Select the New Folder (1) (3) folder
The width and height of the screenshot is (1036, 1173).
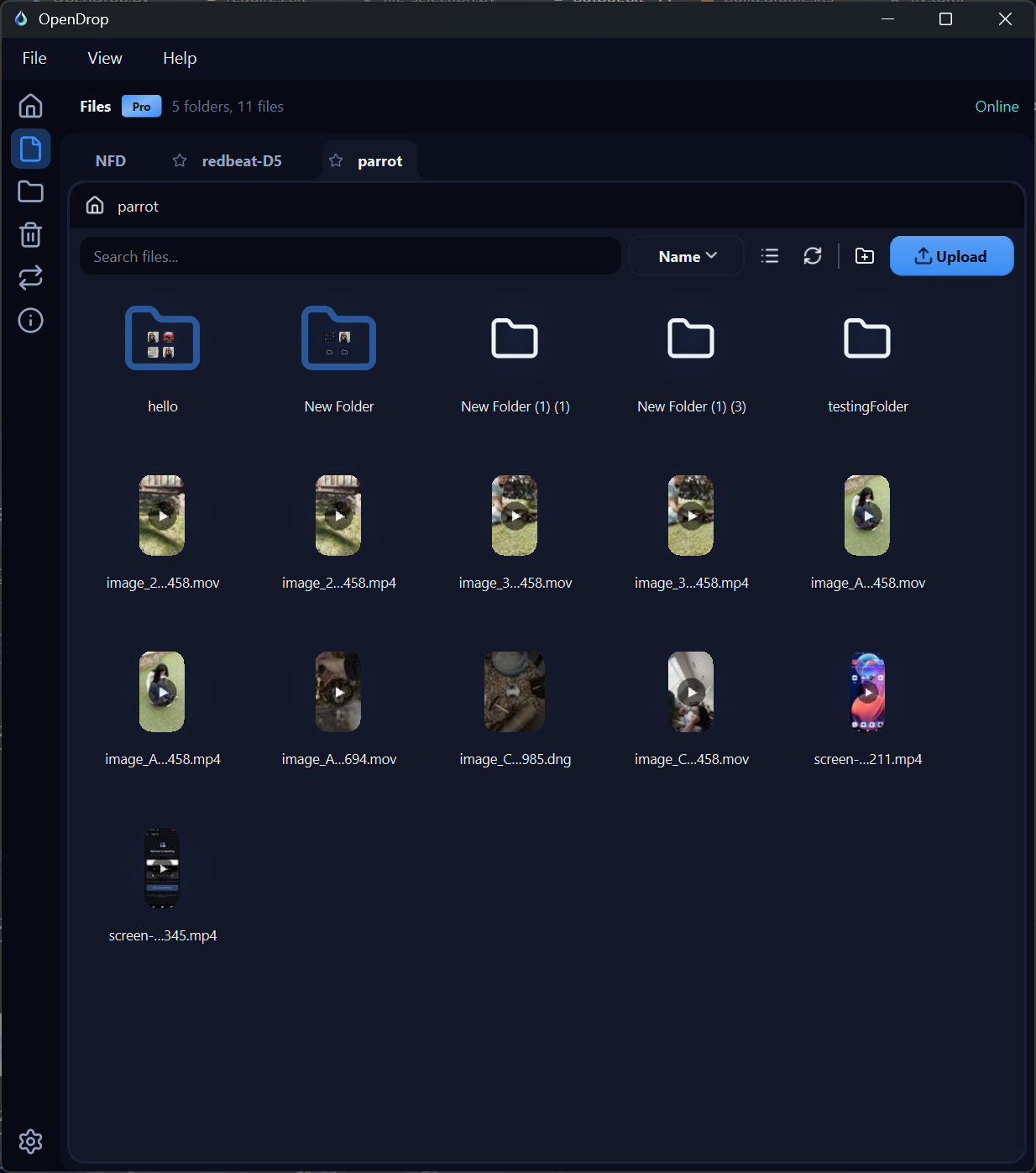[x=691, y=338]
